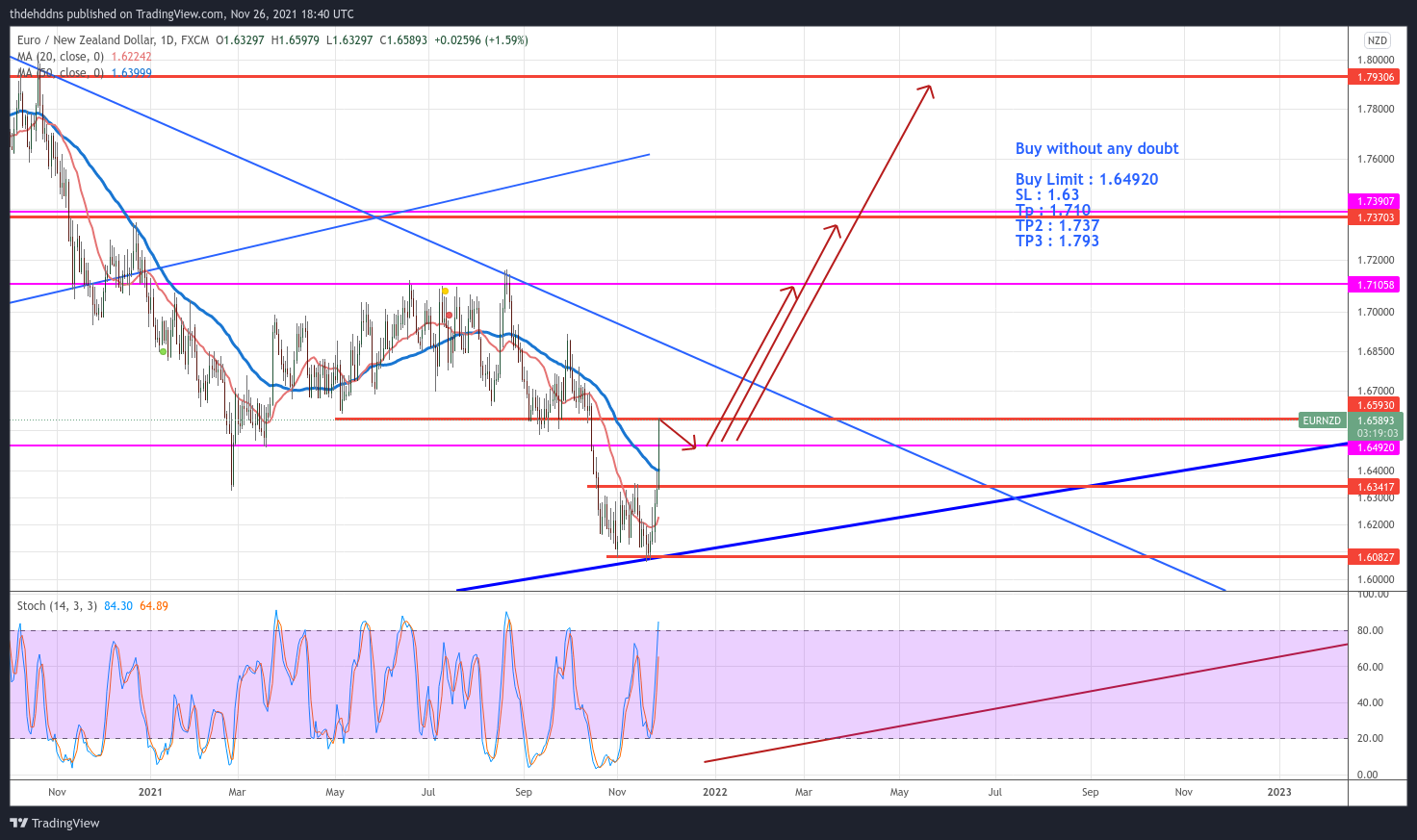Click the 1.72000 price axis tick
Image resolution: width=1417 pixels, height=840 pixels.
pyautogui.click(x=1376, y=260)
